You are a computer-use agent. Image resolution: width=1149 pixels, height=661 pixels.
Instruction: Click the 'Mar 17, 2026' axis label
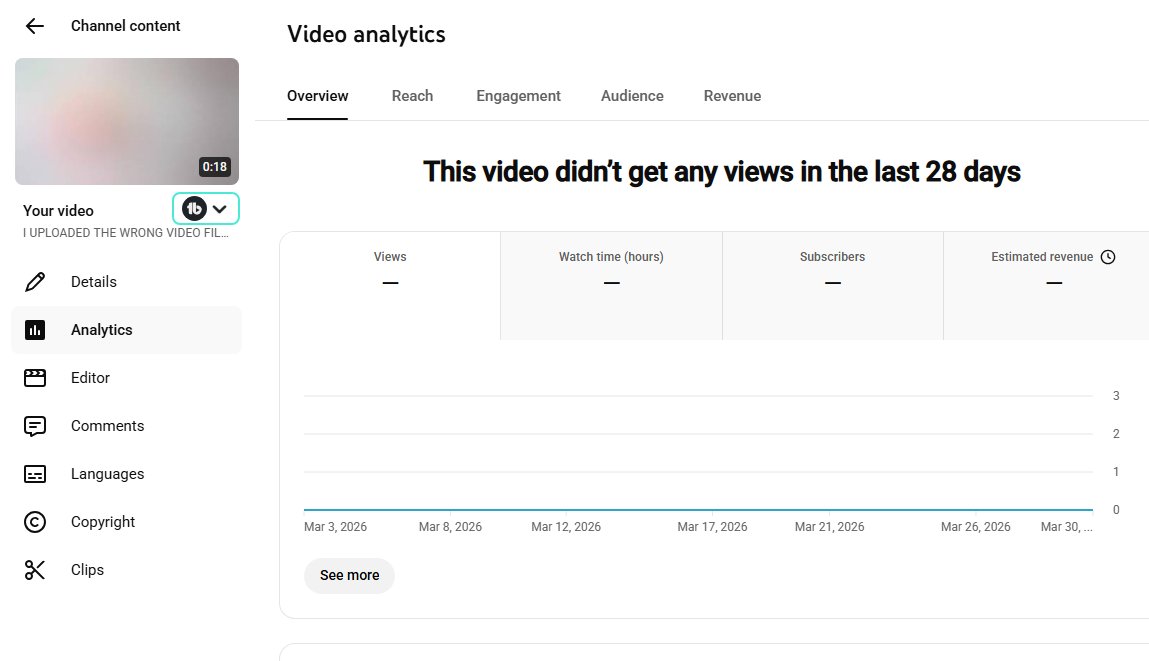pos(712,527)
